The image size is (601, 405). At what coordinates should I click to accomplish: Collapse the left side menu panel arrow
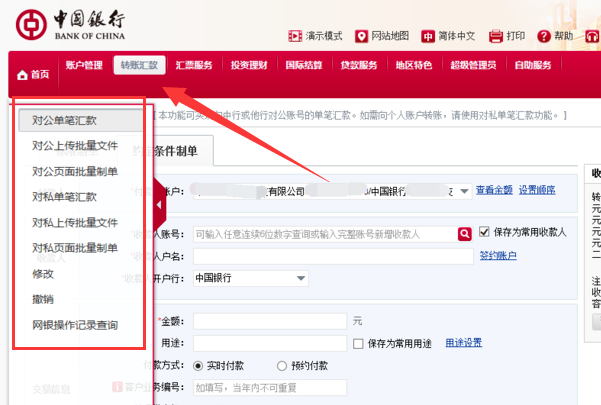(158, 206)
